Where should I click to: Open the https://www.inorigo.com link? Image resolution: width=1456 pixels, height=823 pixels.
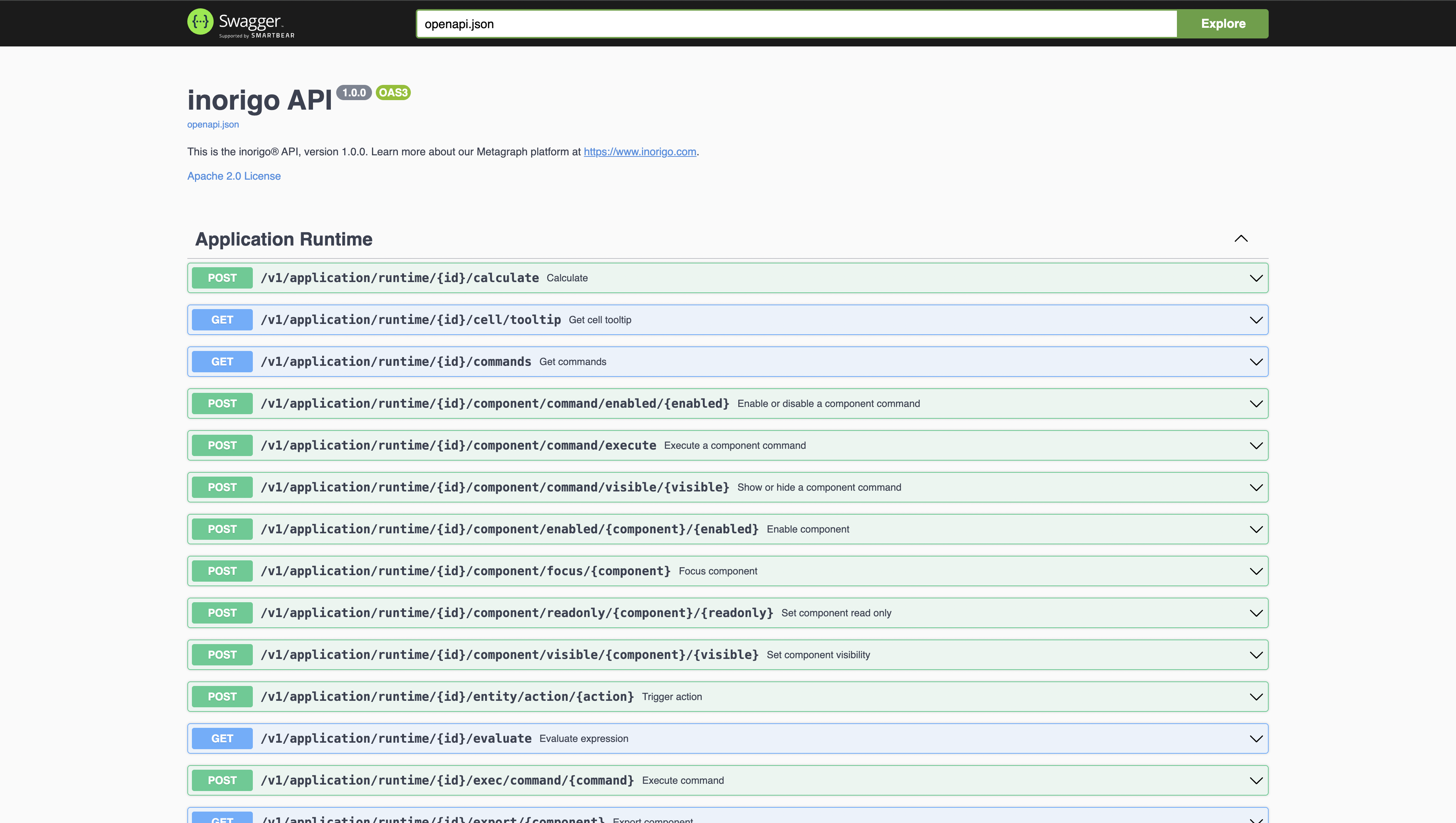pyautogui.click(x=640, y=152)
